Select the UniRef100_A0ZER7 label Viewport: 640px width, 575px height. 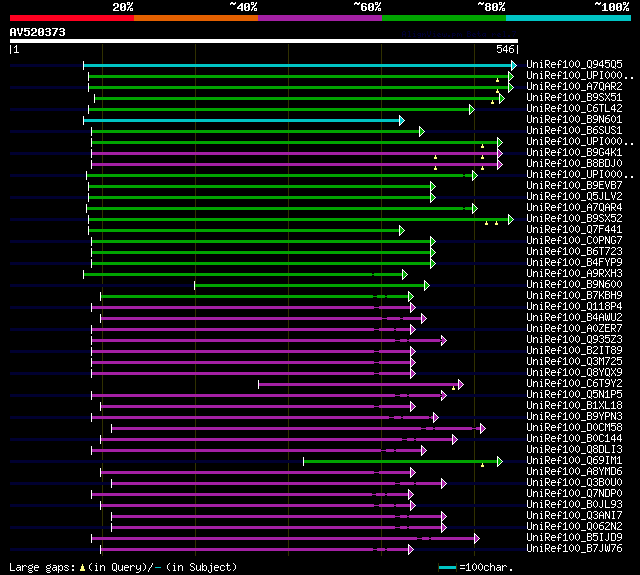pyautogui.click(x=574, y=329)
